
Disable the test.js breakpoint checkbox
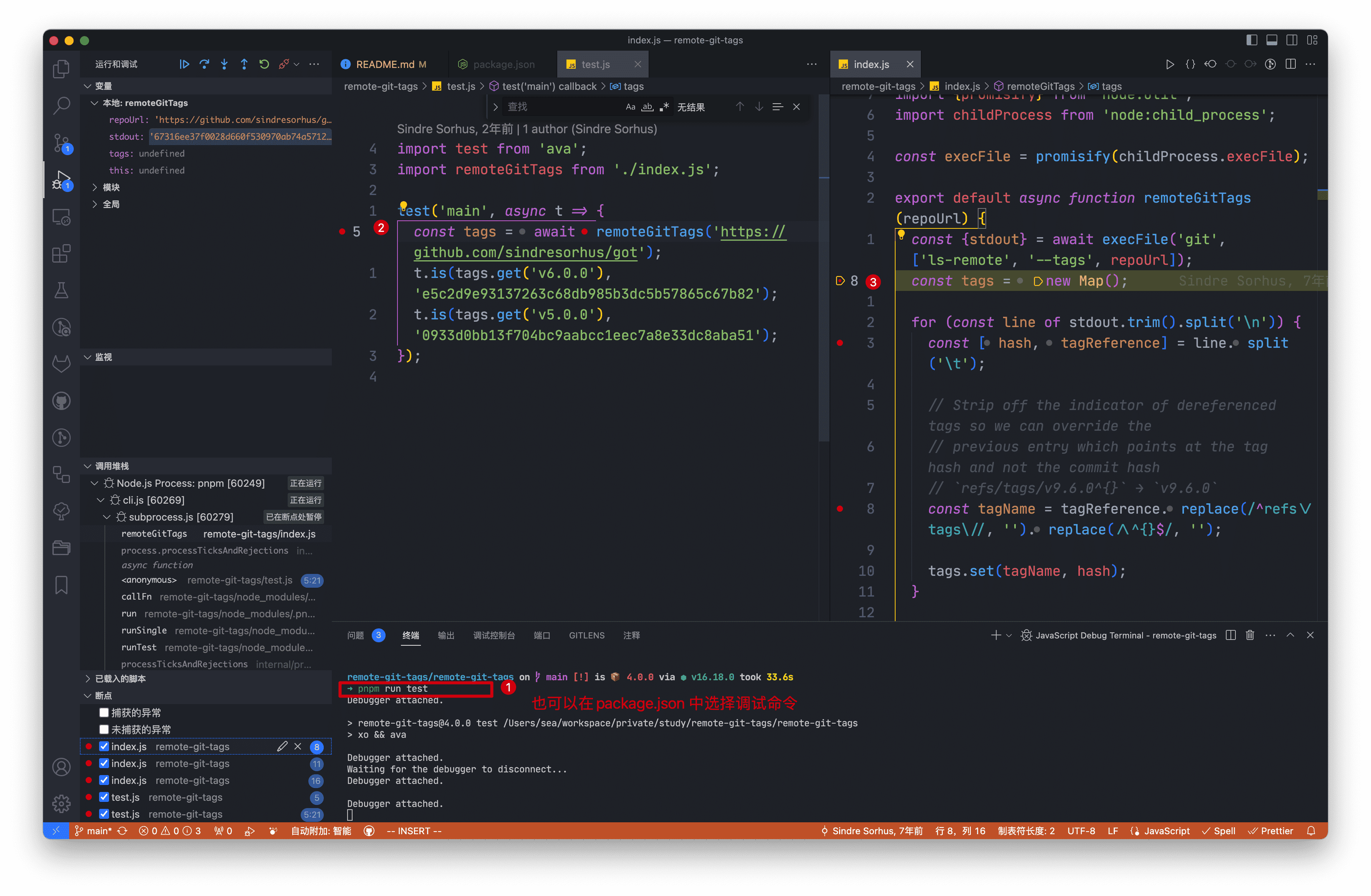tap(104, 798)
